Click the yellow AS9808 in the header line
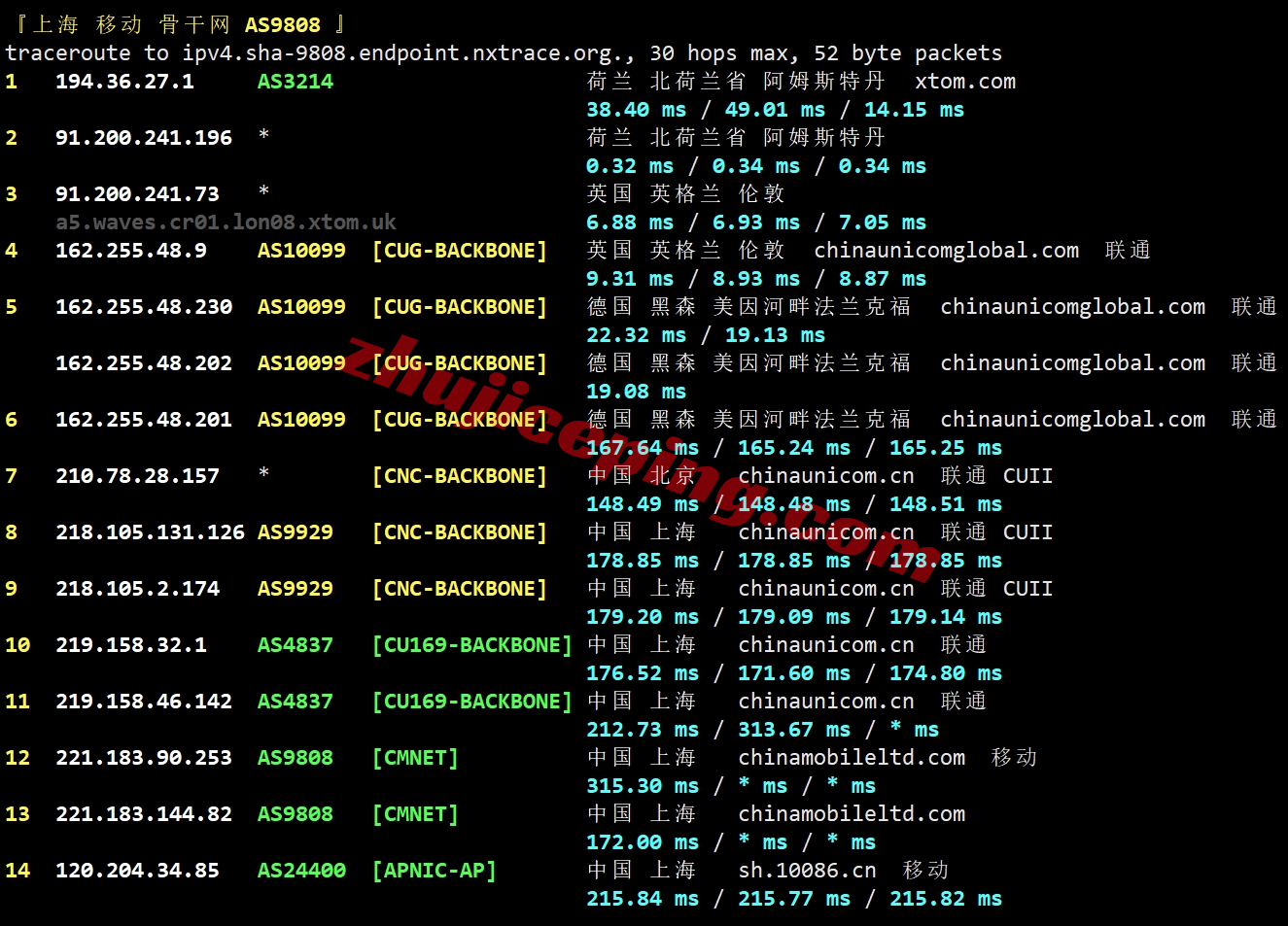This screenshot has height=926, width=1288. coord(282,25)
